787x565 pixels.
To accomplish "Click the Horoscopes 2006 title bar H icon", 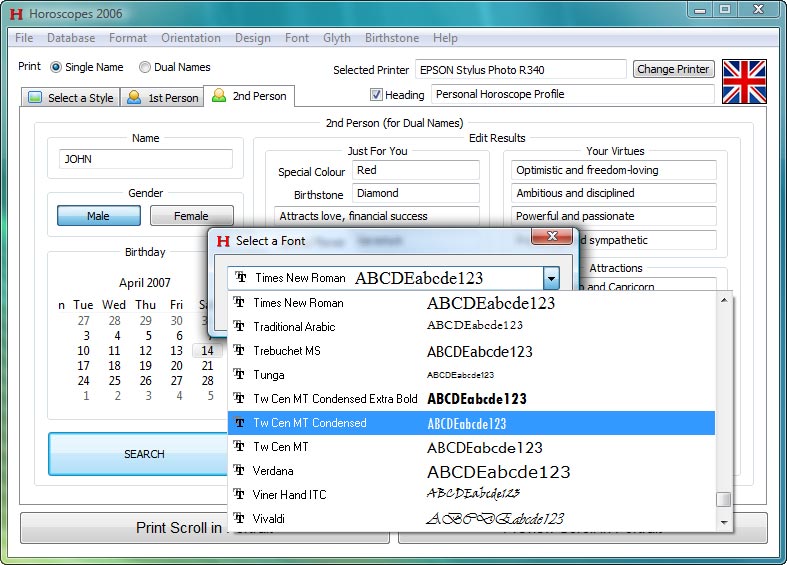I will click(16, 14).
